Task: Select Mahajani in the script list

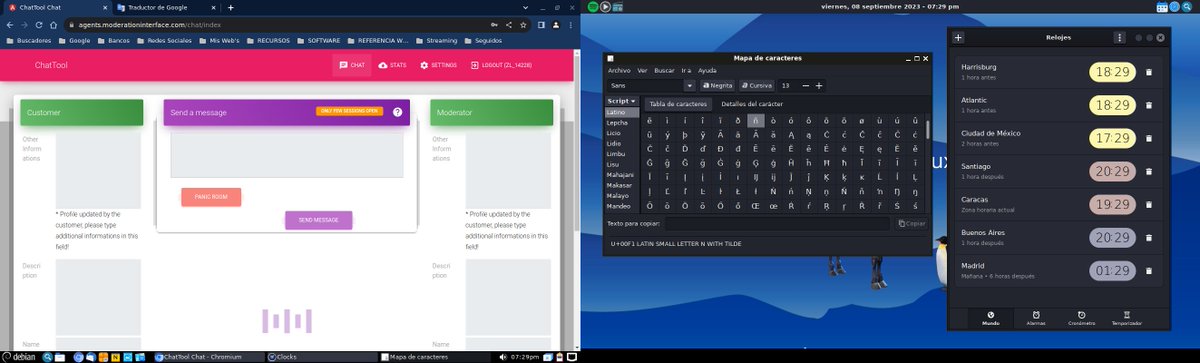Action: click(x=620, y=175)
